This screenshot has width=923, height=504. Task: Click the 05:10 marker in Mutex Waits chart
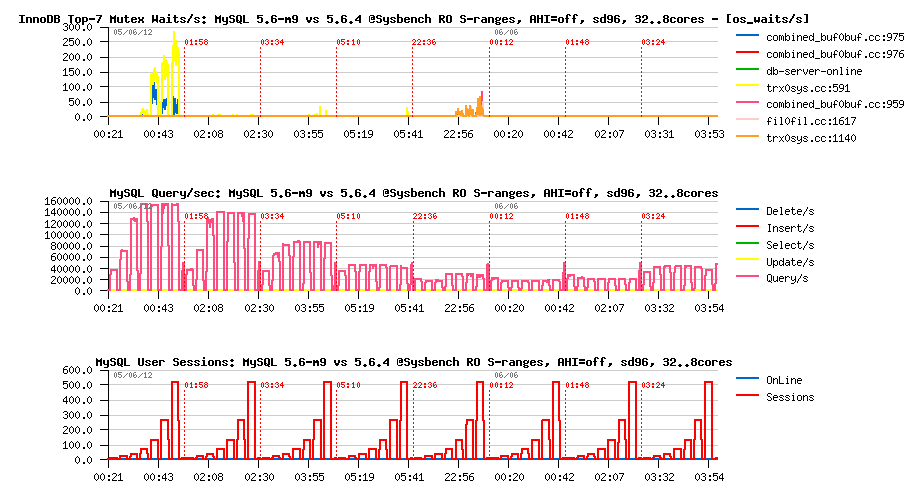pyautogui.click(x=348, y=42)
